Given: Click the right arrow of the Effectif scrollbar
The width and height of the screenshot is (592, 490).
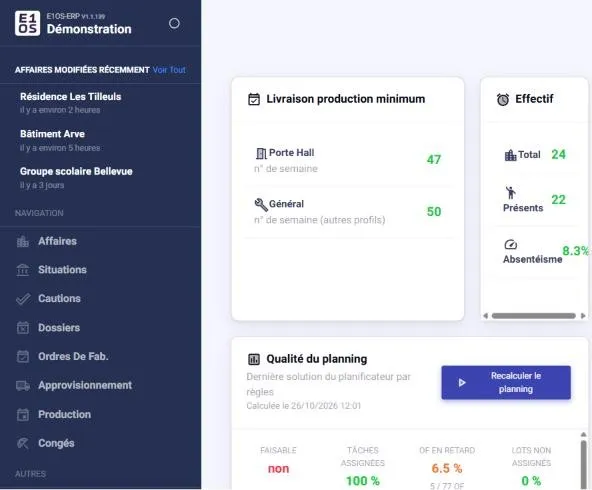Looking at the screenshot, I should (583, 316).
